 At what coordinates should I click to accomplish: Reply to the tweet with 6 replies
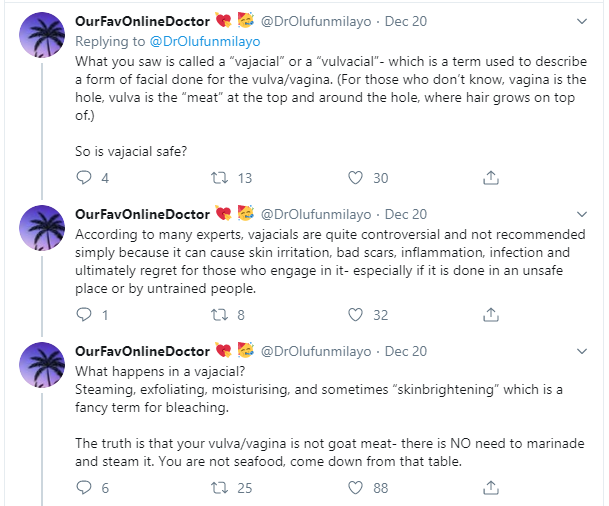click(84, 487)
